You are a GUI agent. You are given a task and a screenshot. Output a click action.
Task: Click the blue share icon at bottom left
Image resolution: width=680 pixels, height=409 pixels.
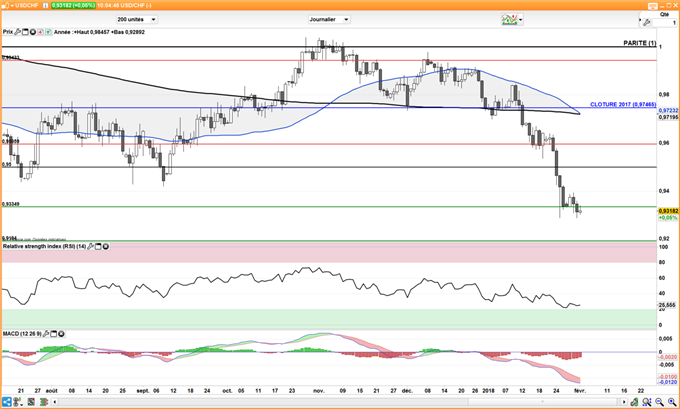pyautogui.click(x=7, y=402)
